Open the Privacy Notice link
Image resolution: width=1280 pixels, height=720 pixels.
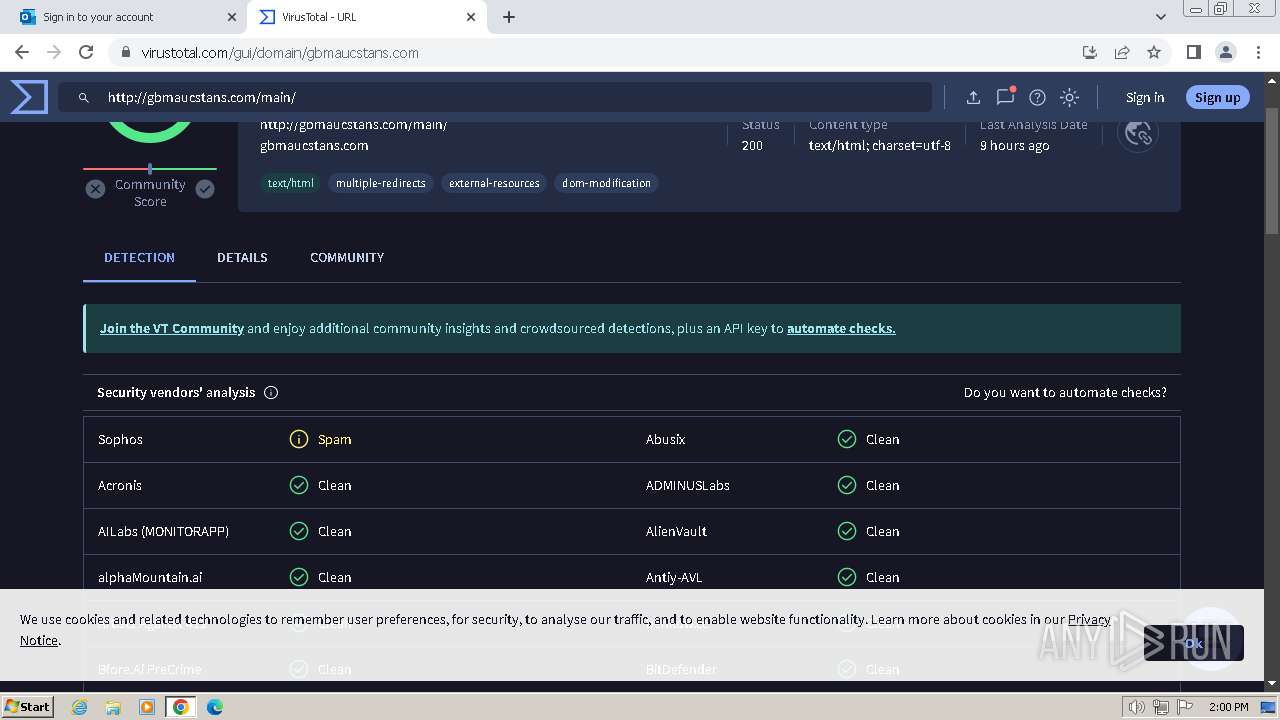coord(1089,619)
